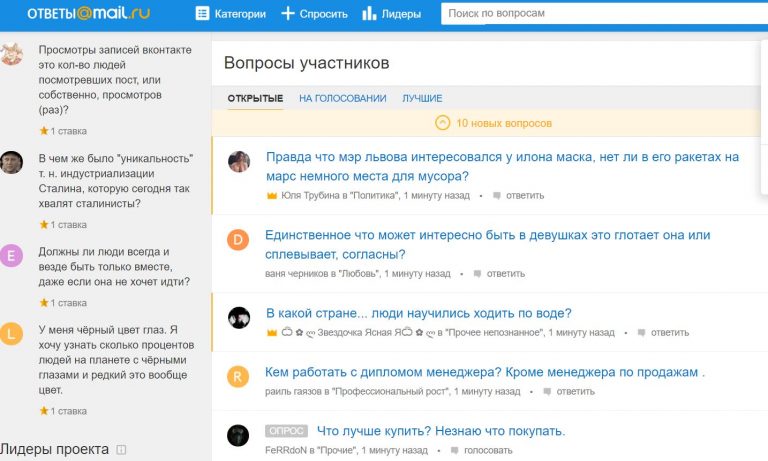Open sidebar question about индустриализации Сталина
The image size is (768, 461).
point(116,181)
